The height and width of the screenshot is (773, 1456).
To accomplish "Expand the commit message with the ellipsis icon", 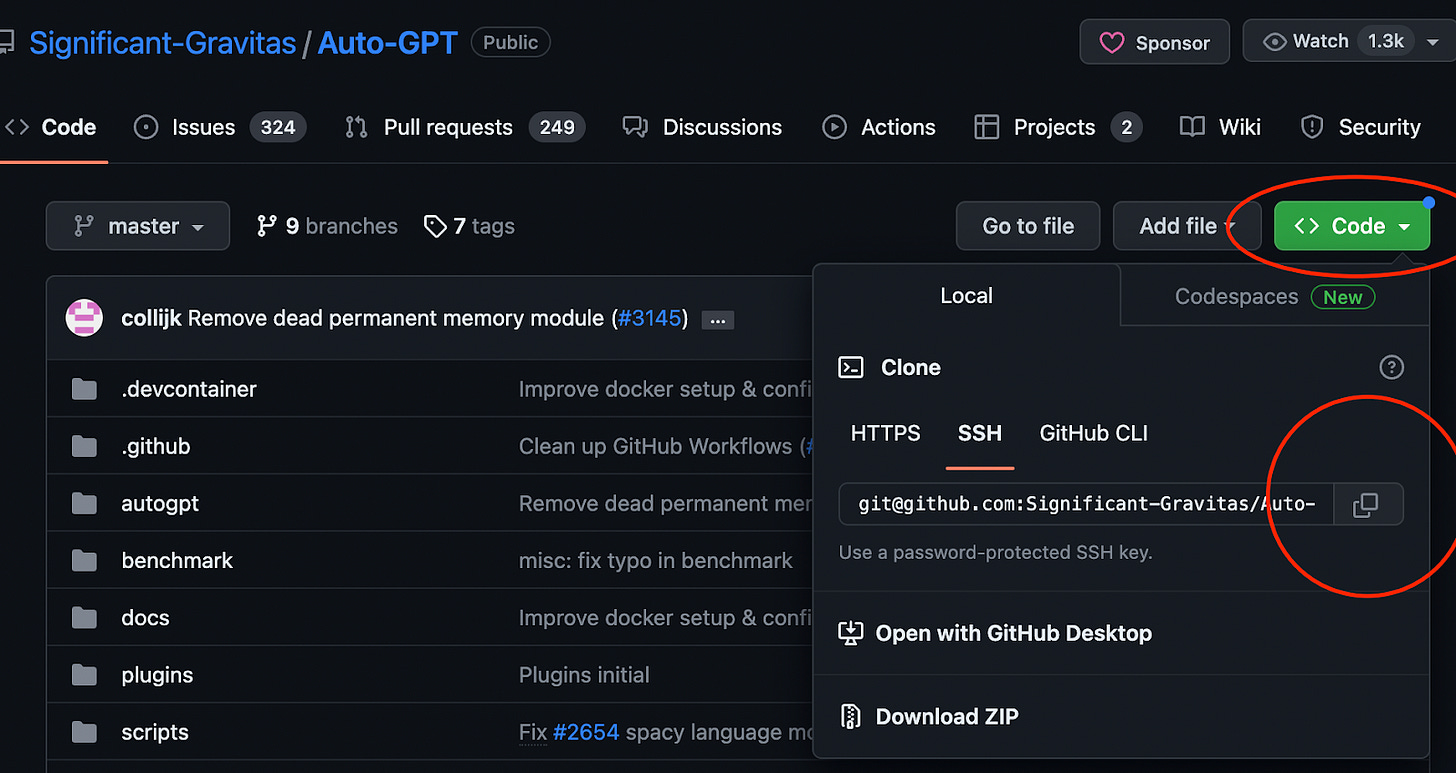I will pyautogui.click(x=717, y=319).
